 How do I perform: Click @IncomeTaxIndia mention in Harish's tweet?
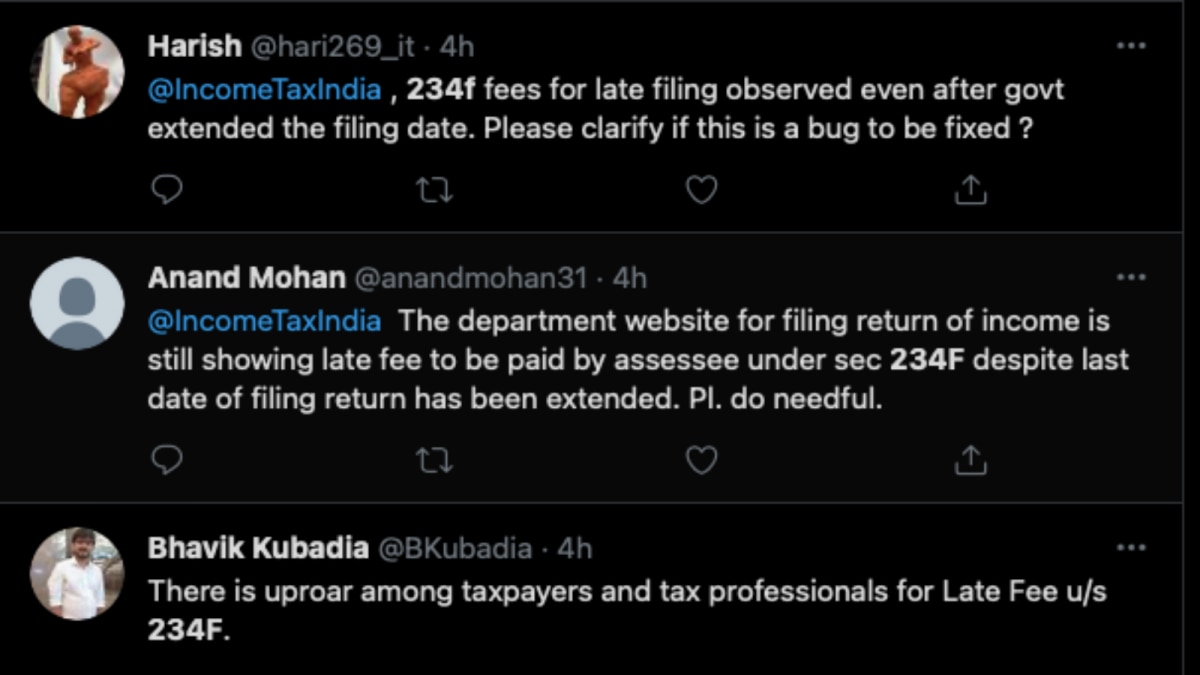264,90
